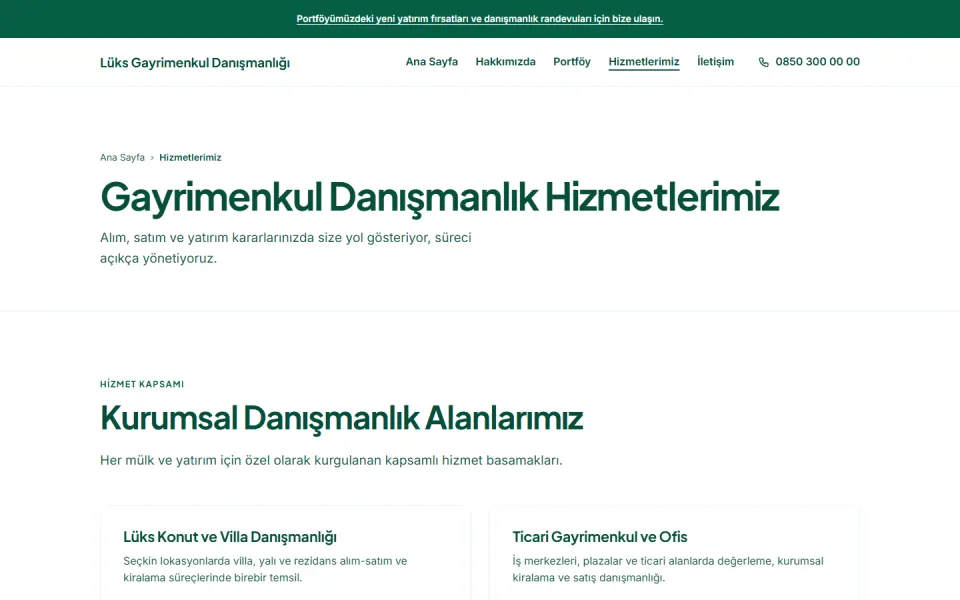
Task: Open the Lüks Konut ve Villa Danışmanlığı card
Action: pos(285,553)
